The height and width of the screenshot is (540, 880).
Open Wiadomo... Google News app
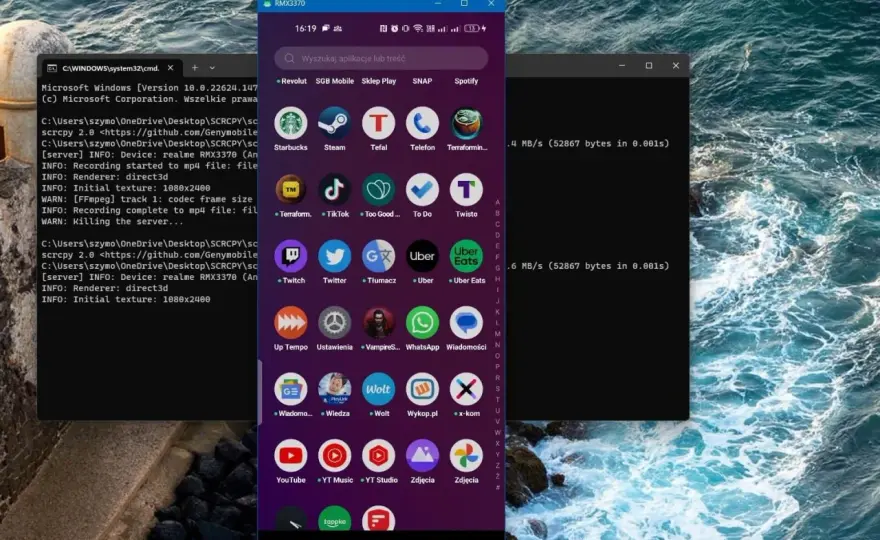tap(291, 389)
